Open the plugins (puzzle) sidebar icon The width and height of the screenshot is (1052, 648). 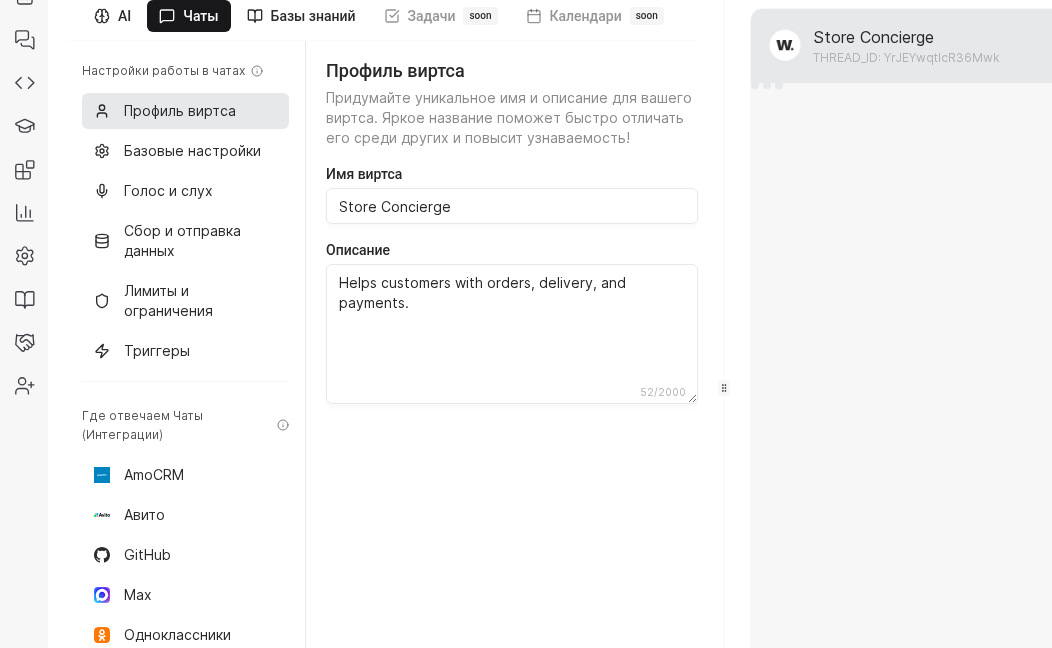(24, 170)
